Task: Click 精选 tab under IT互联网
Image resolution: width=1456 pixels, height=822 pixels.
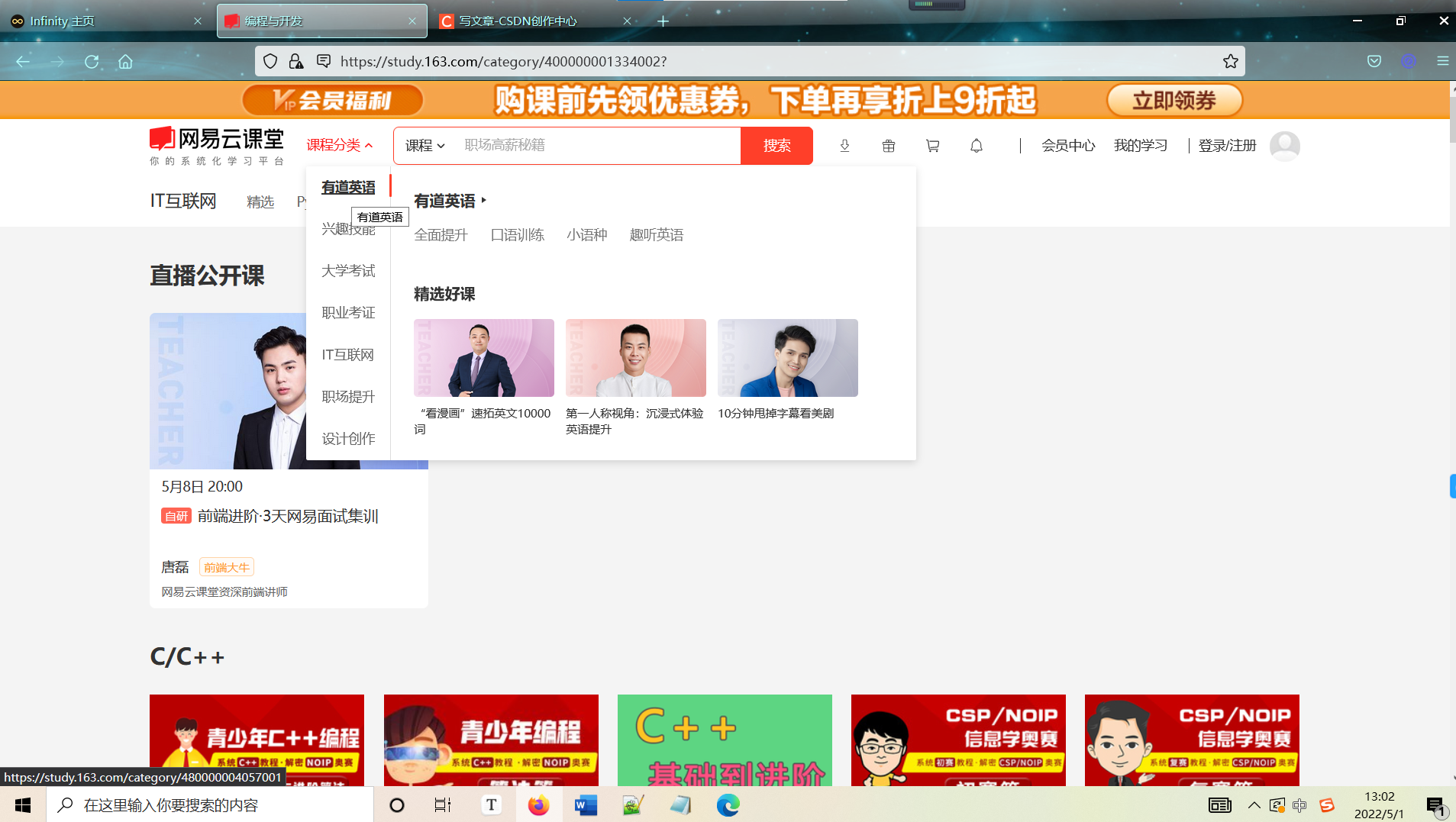Action: click(260, 201)
